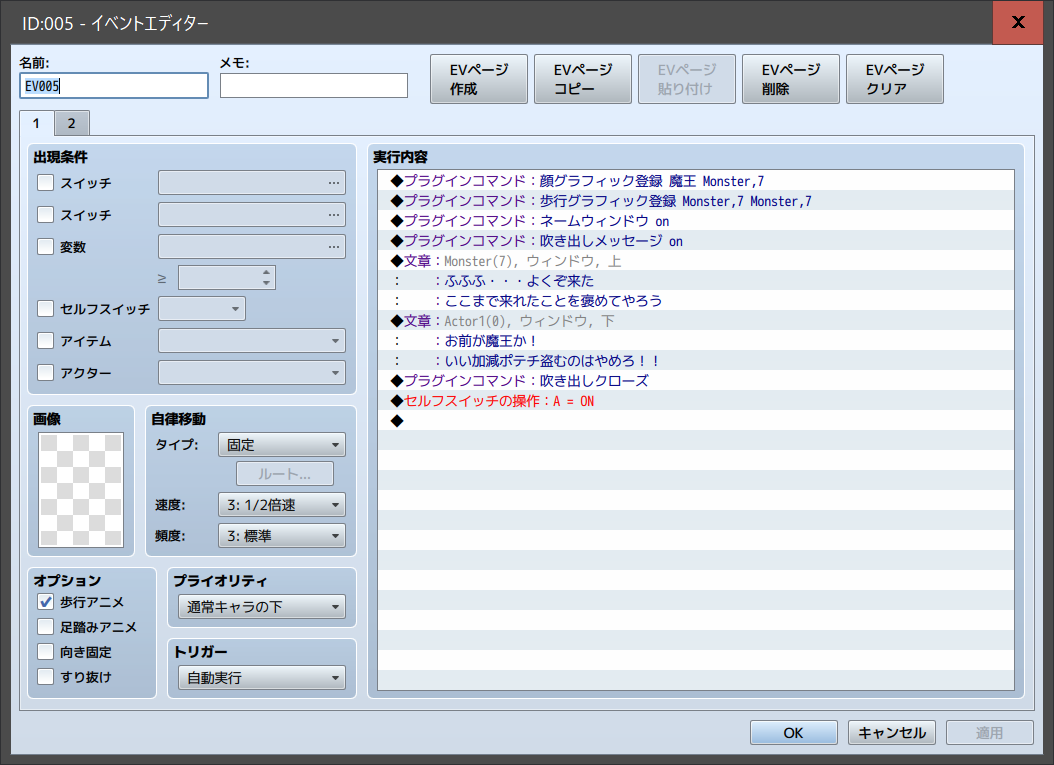
Task: Open the 速度 dropdown showing 3: 1/2倍速
Action: click(x=282, y=505)
